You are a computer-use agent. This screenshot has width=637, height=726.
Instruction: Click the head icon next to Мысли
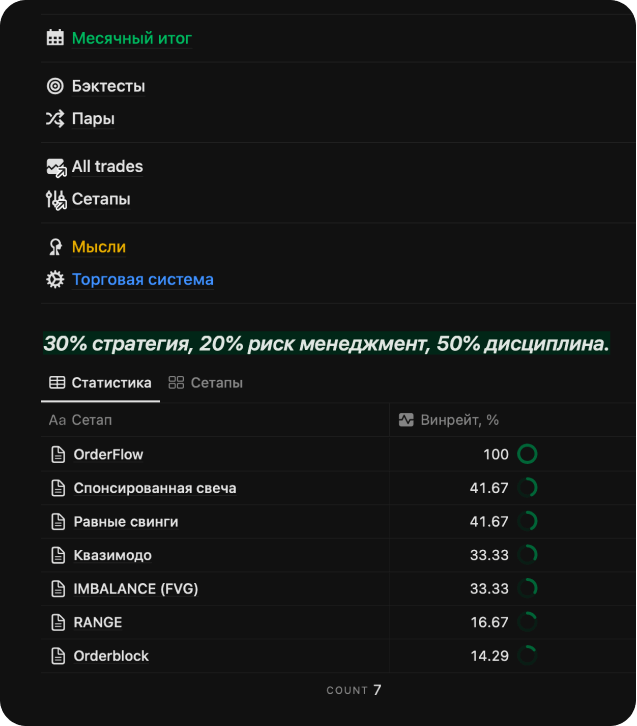[55, 247]
